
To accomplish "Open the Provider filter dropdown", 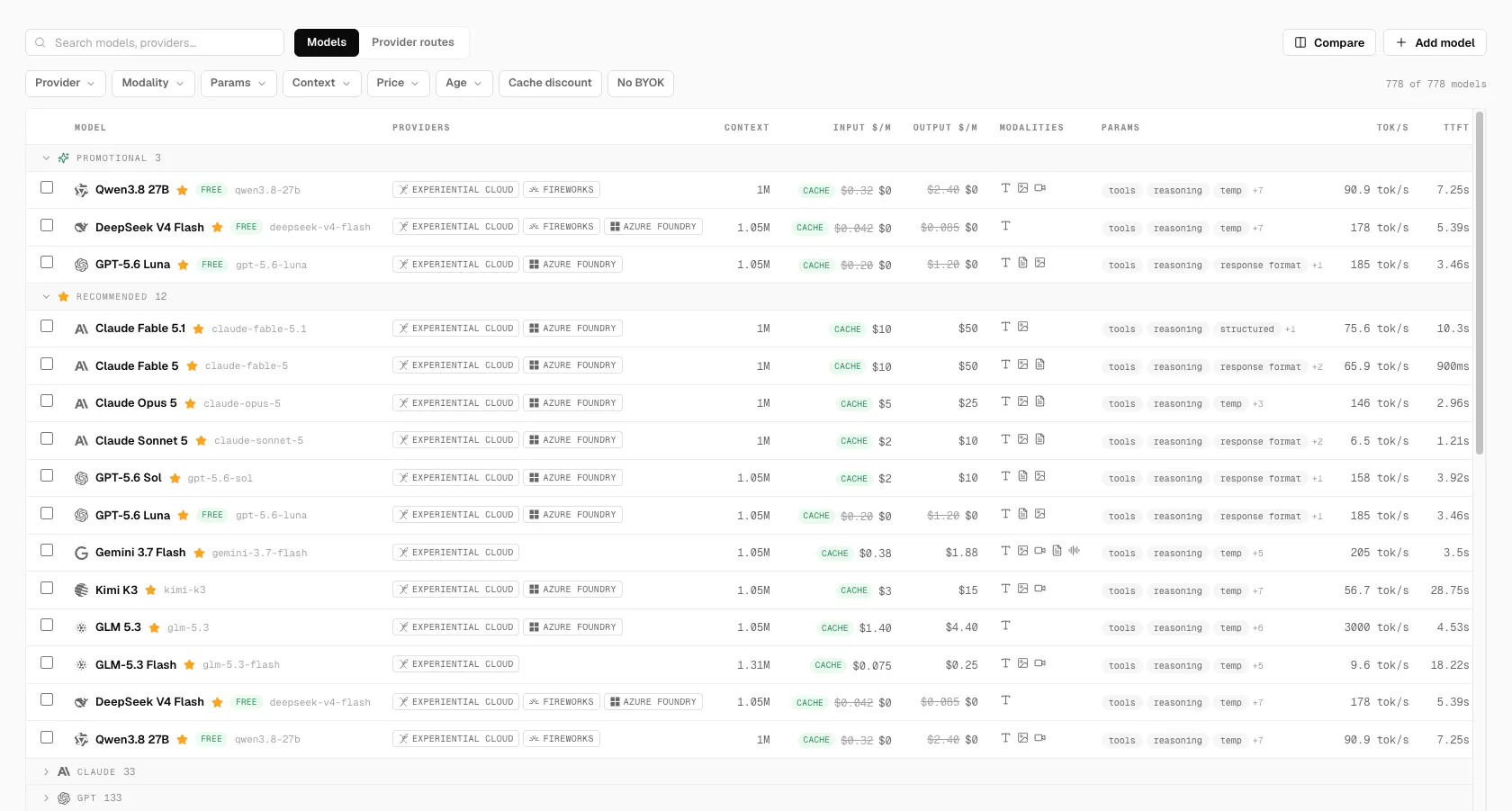I will (x=65, y=83).
